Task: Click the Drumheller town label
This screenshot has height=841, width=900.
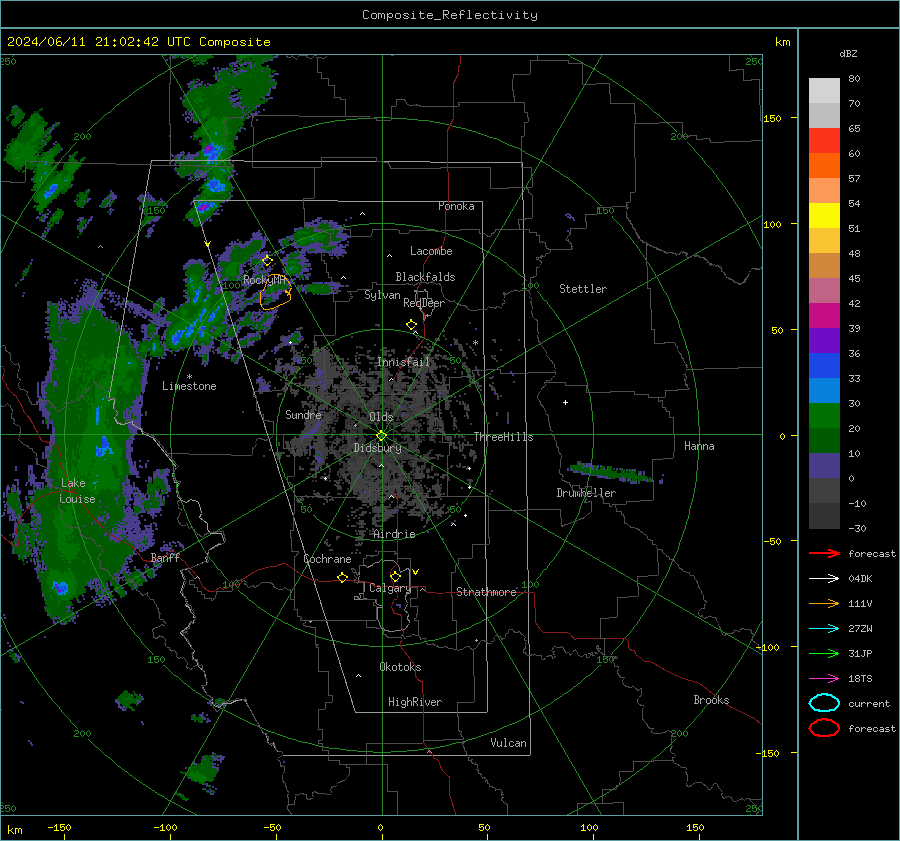Action: tap(586, 493)
